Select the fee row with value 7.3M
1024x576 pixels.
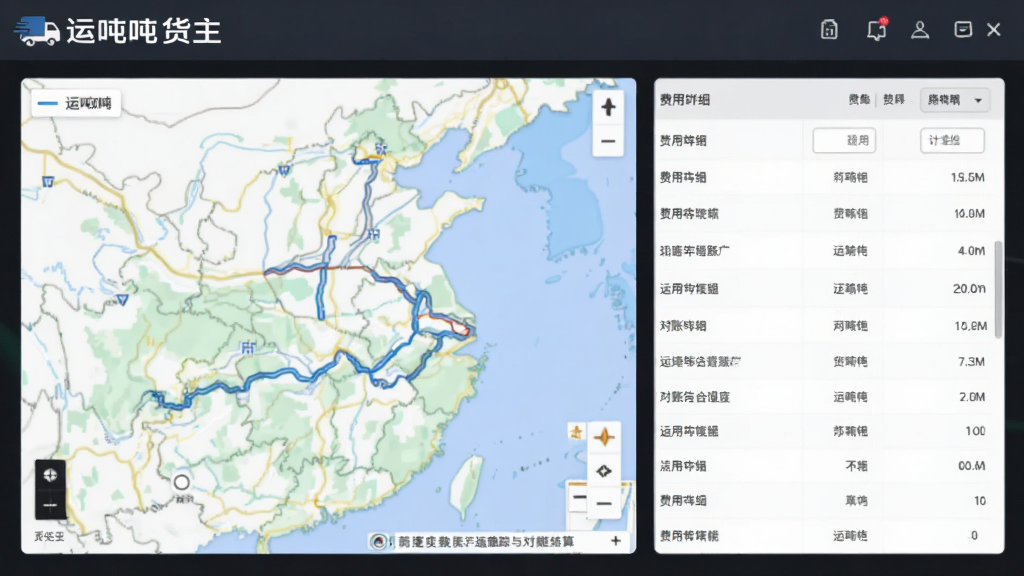825,361
